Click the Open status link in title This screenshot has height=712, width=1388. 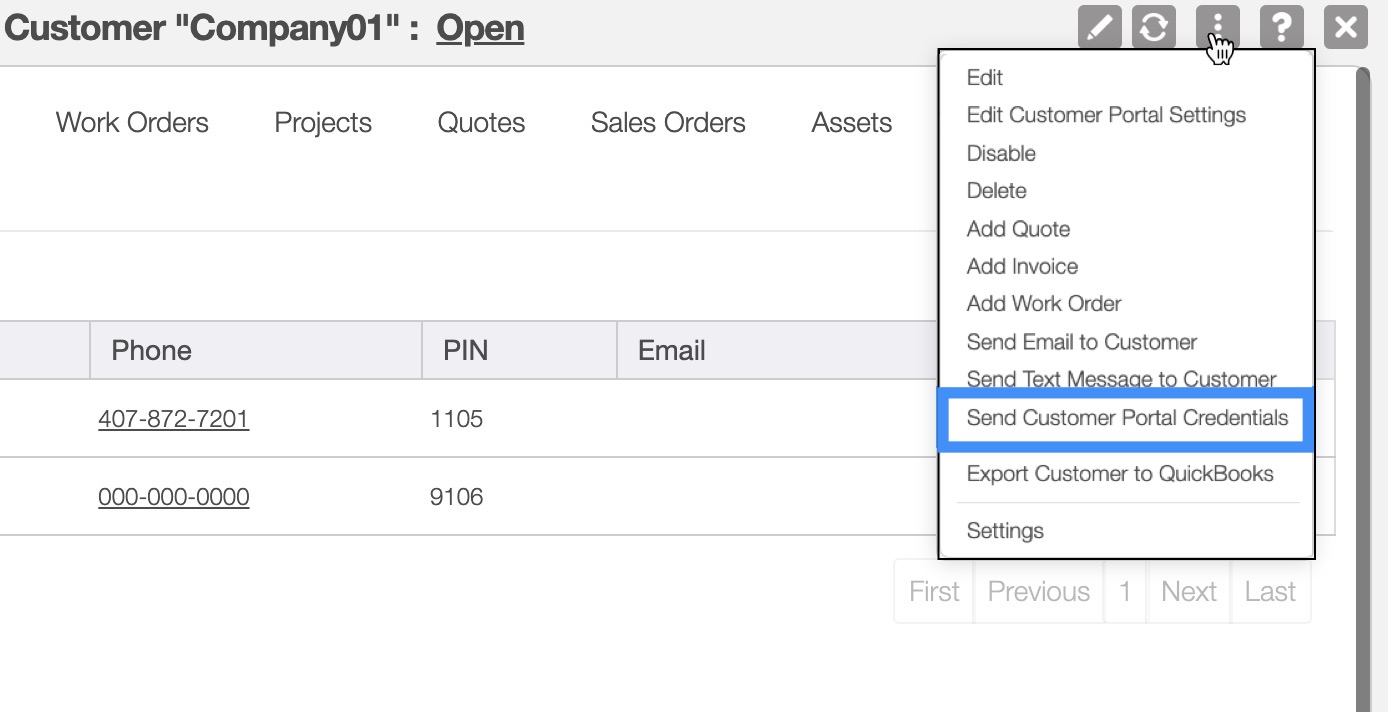[480, 28]
